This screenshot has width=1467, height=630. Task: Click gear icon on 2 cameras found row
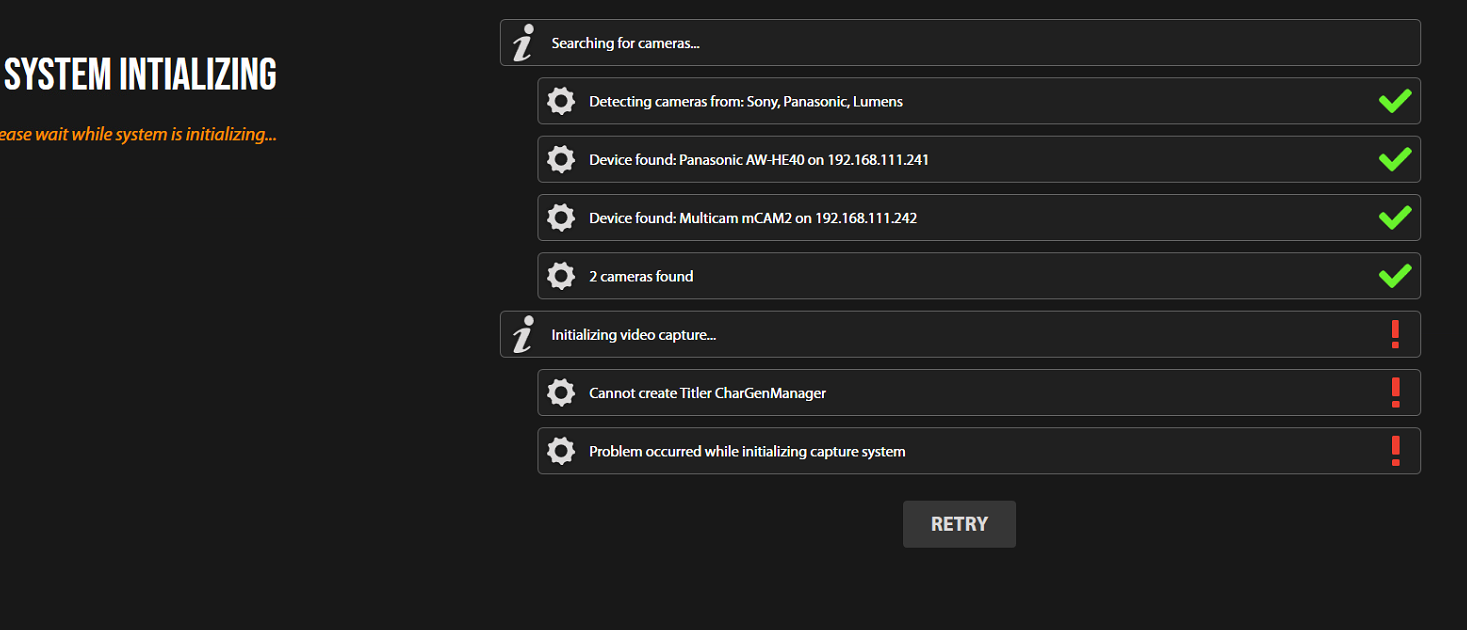coord(561,276)
